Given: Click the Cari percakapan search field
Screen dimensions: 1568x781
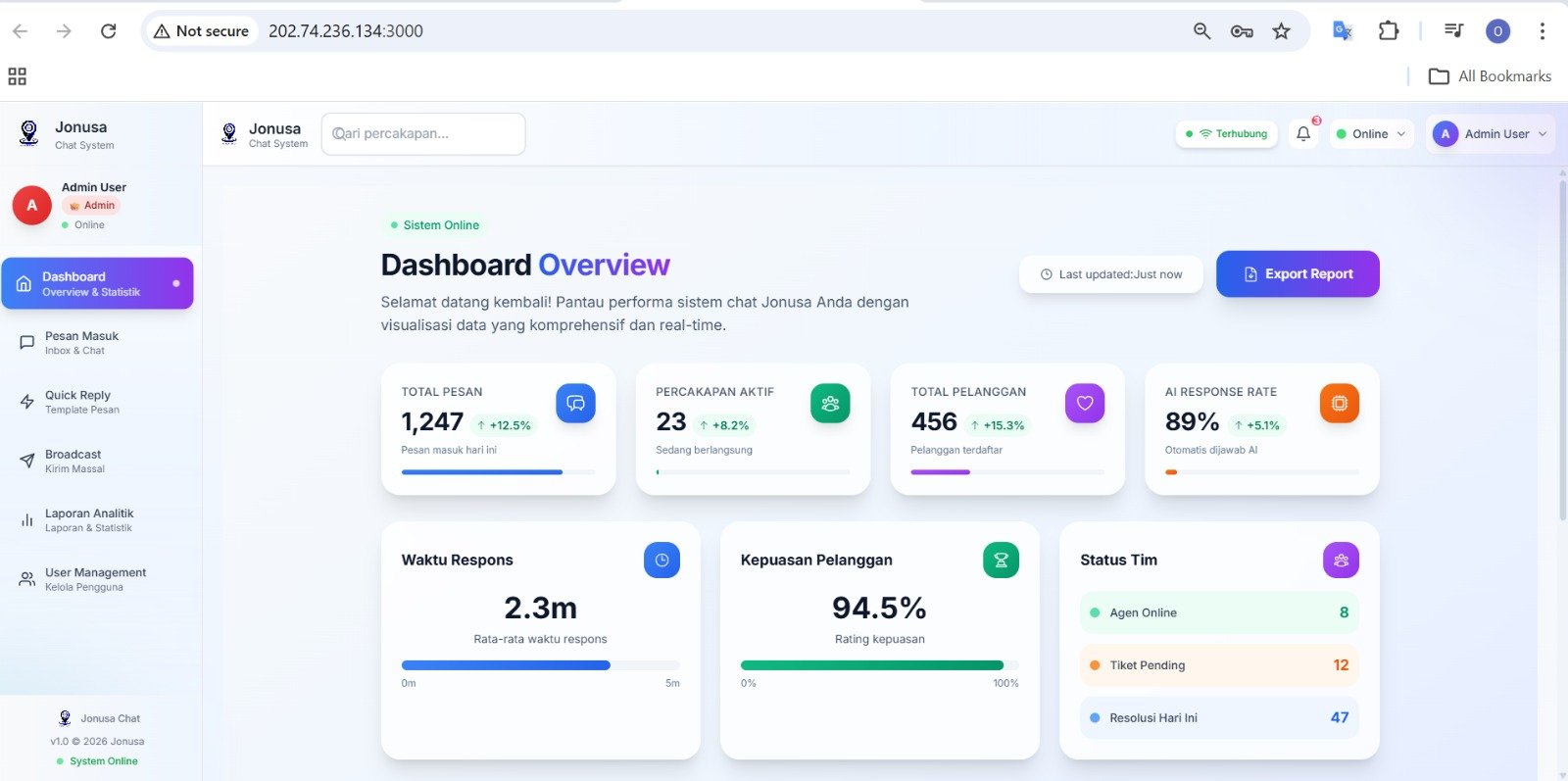Looking at the screenshot, I should (x=423, y=134).
